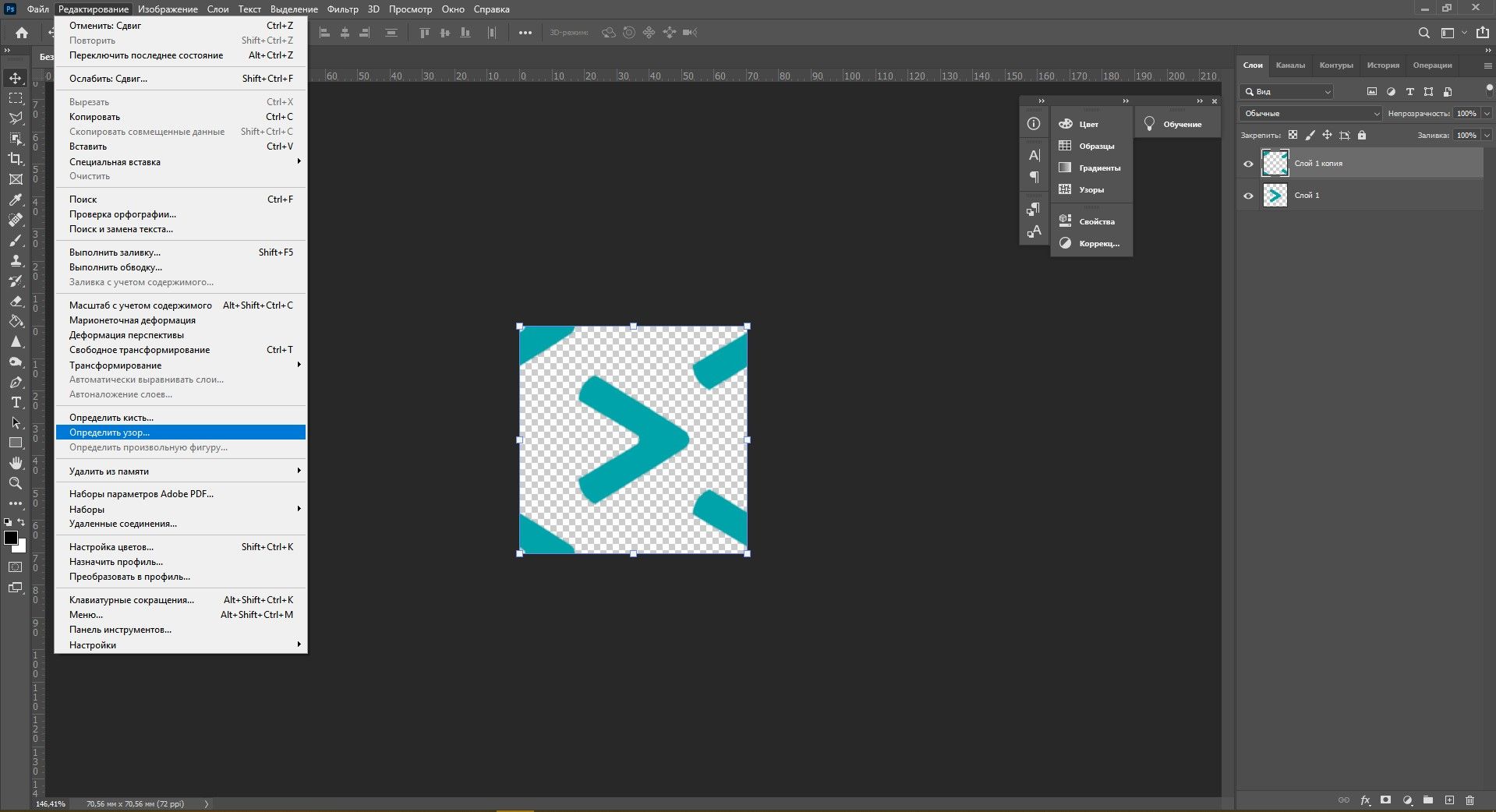Open the 'Обычные' blend mode dropdown
The height and width of the screenshot is (812, 1496).
[1311, 114]
